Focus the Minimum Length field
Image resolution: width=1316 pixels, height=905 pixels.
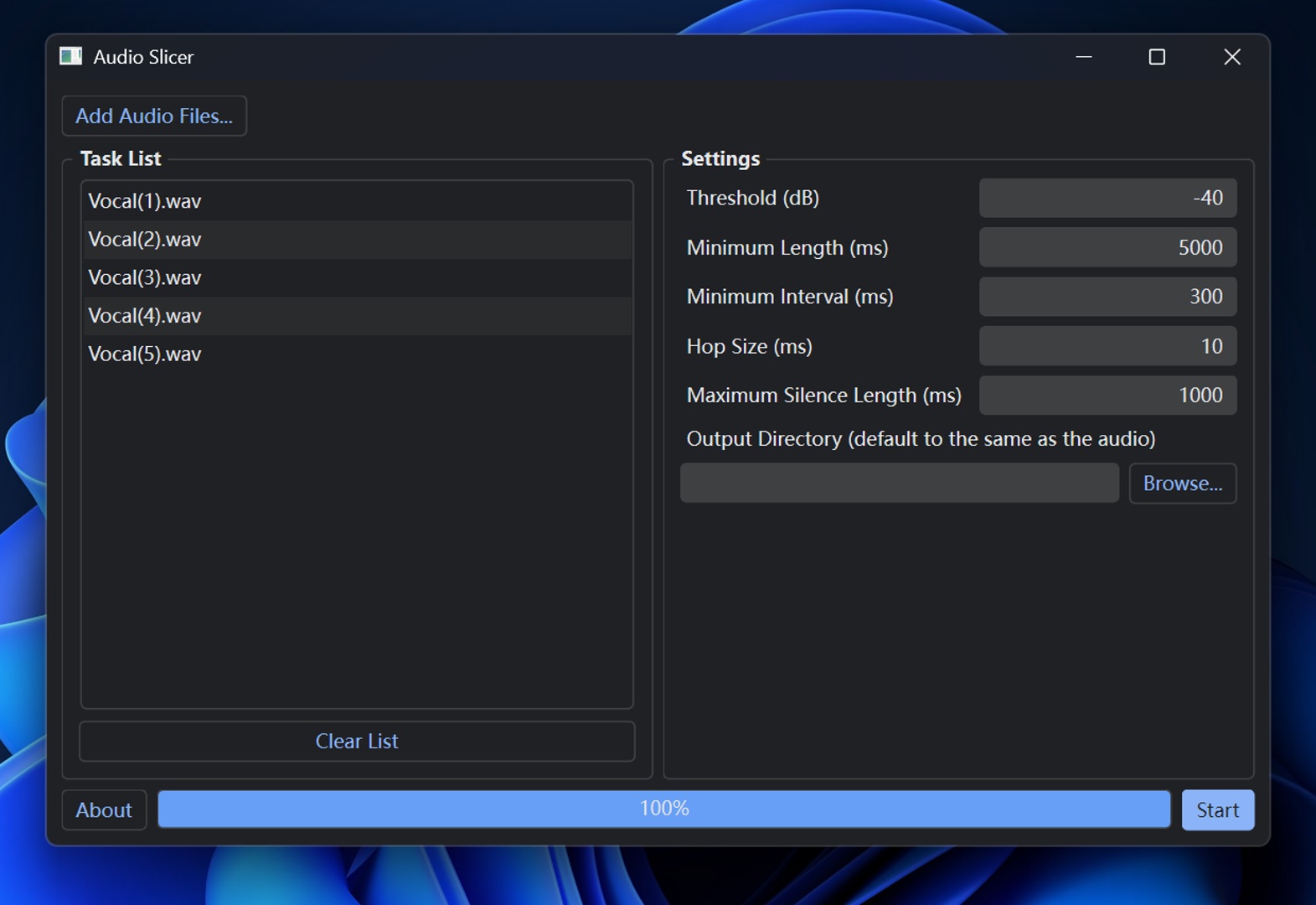click(1107, 247)
